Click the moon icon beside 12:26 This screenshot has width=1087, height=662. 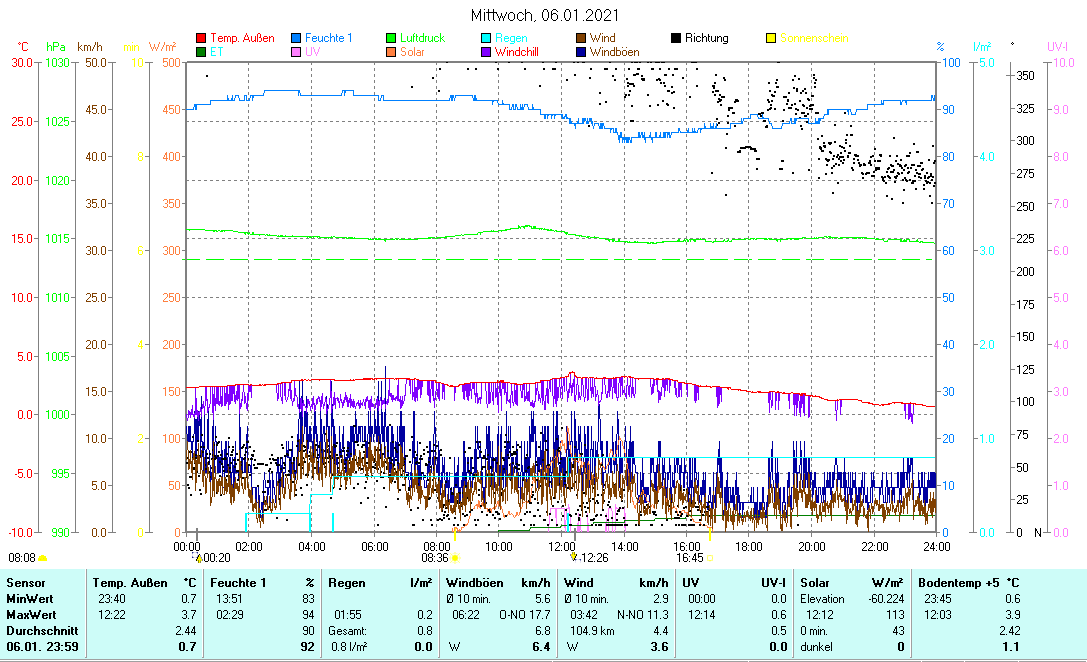tap(574, 558)
